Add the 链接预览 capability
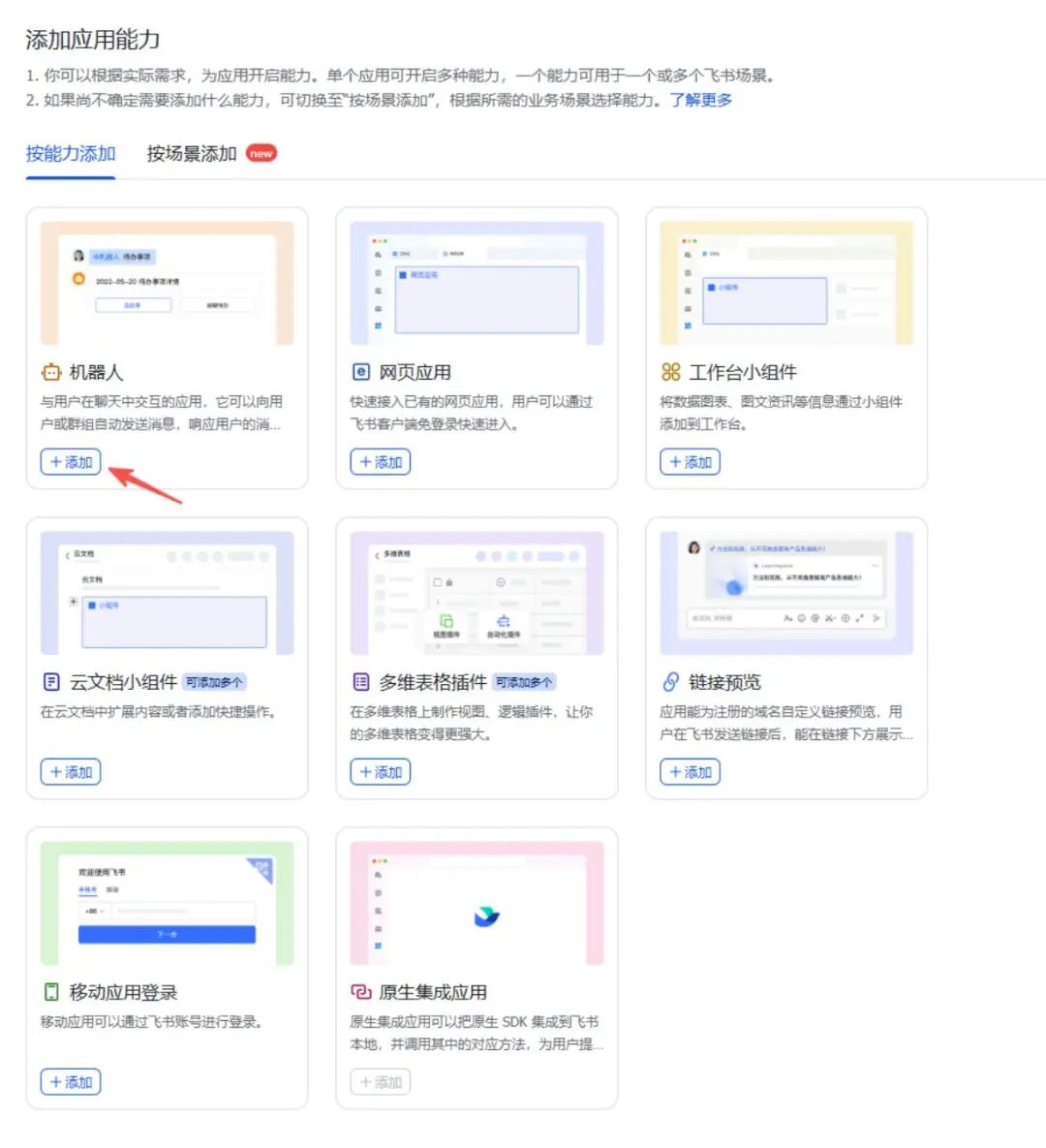This screenshot has width=1046, height=1148. [x=690, y=772]
